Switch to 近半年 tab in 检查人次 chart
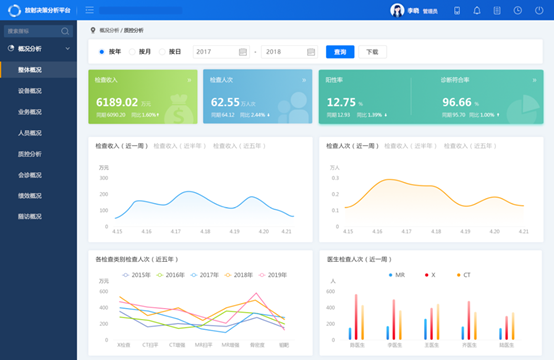The height and width of the screenshot is (360, 554). coord(411,146)
